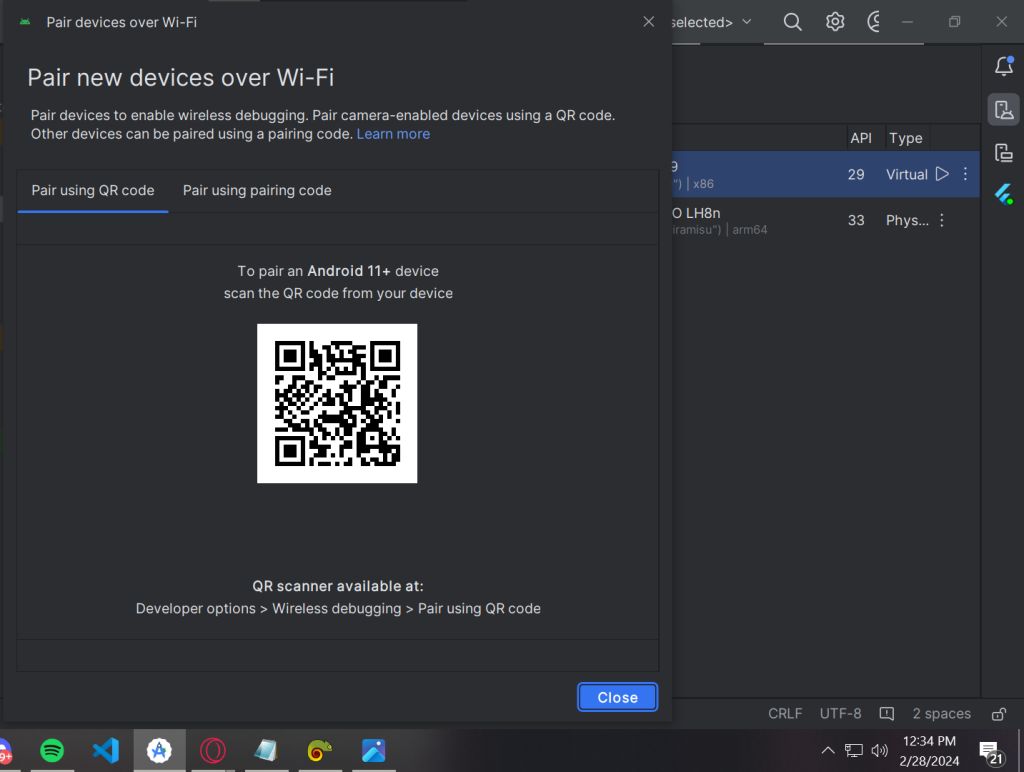Start the API 29 virtual device
Screen dimensions: 1024x772
(942, 174)
